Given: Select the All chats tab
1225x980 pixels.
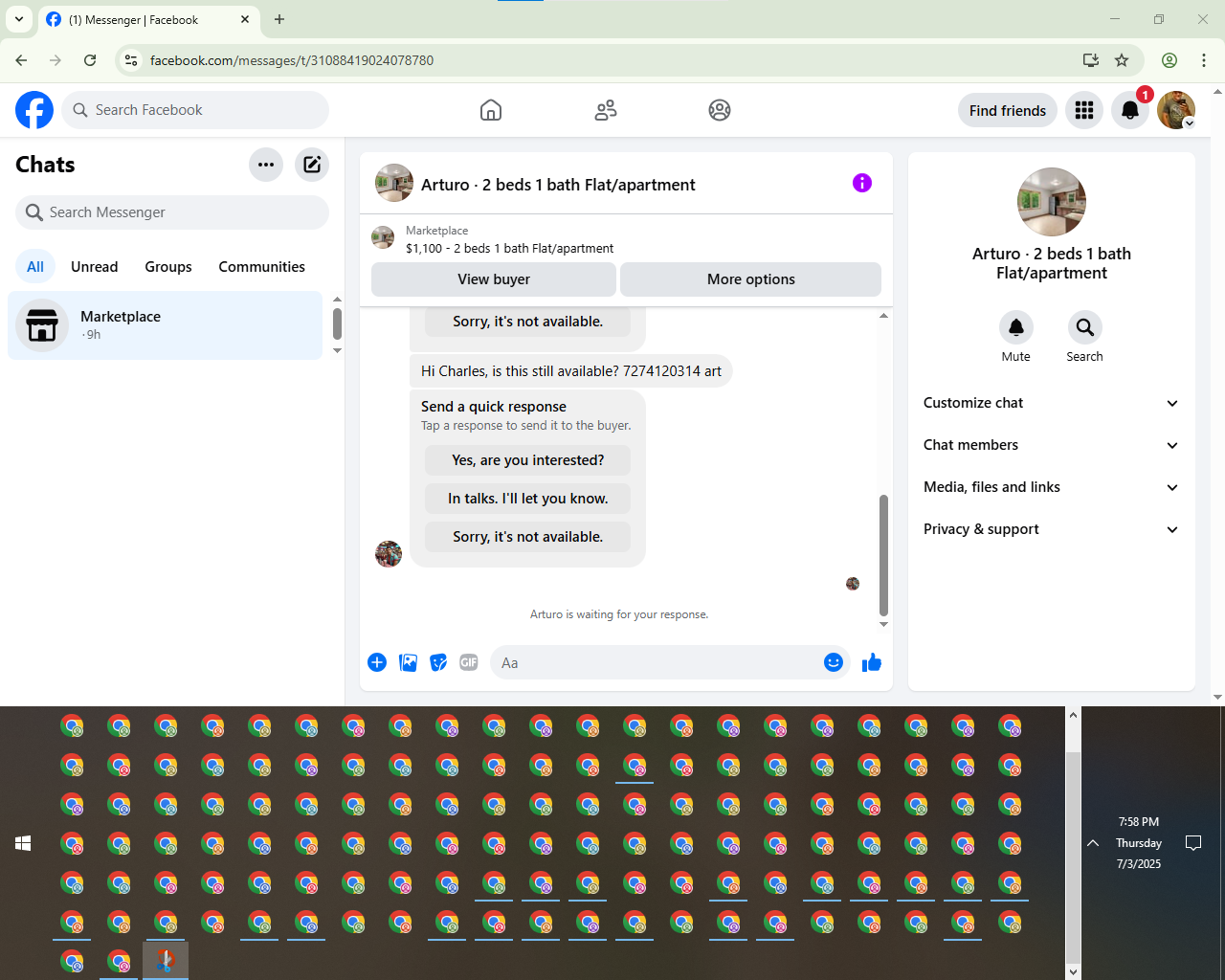Looking at the screenshot, I should (35, 267).
